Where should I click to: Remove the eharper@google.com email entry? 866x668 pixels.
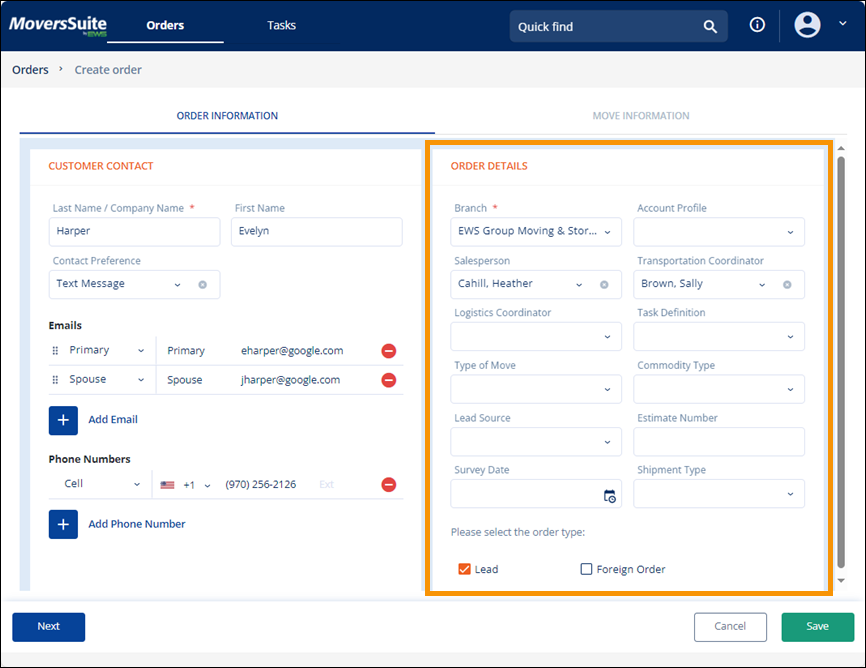(x=389, y=351)
